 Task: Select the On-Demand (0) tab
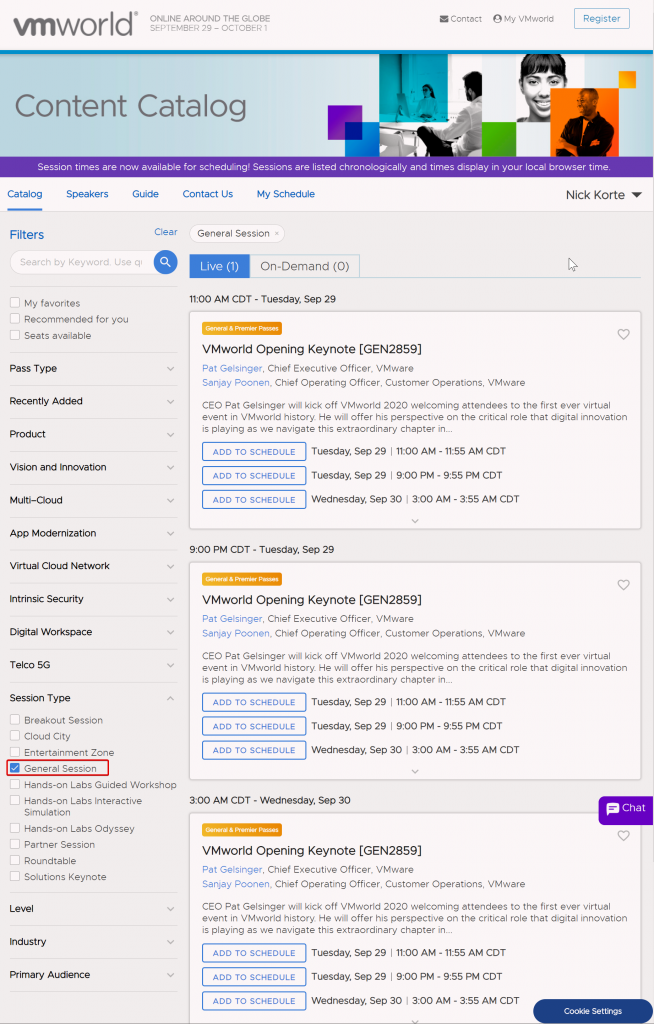tap(304, 266)
